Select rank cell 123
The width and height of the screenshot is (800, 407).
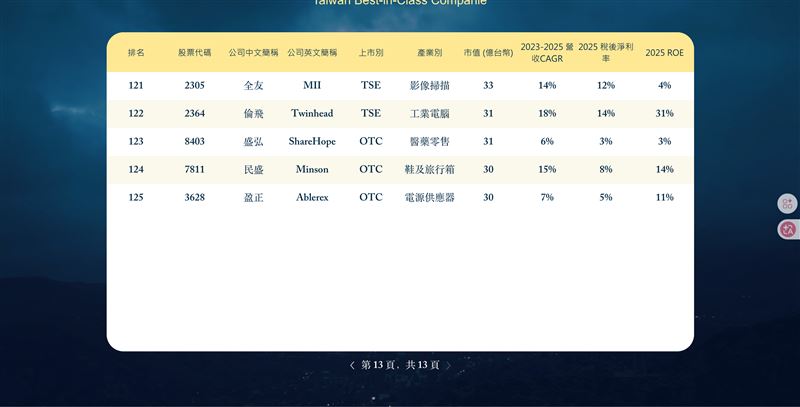[136, 141]
